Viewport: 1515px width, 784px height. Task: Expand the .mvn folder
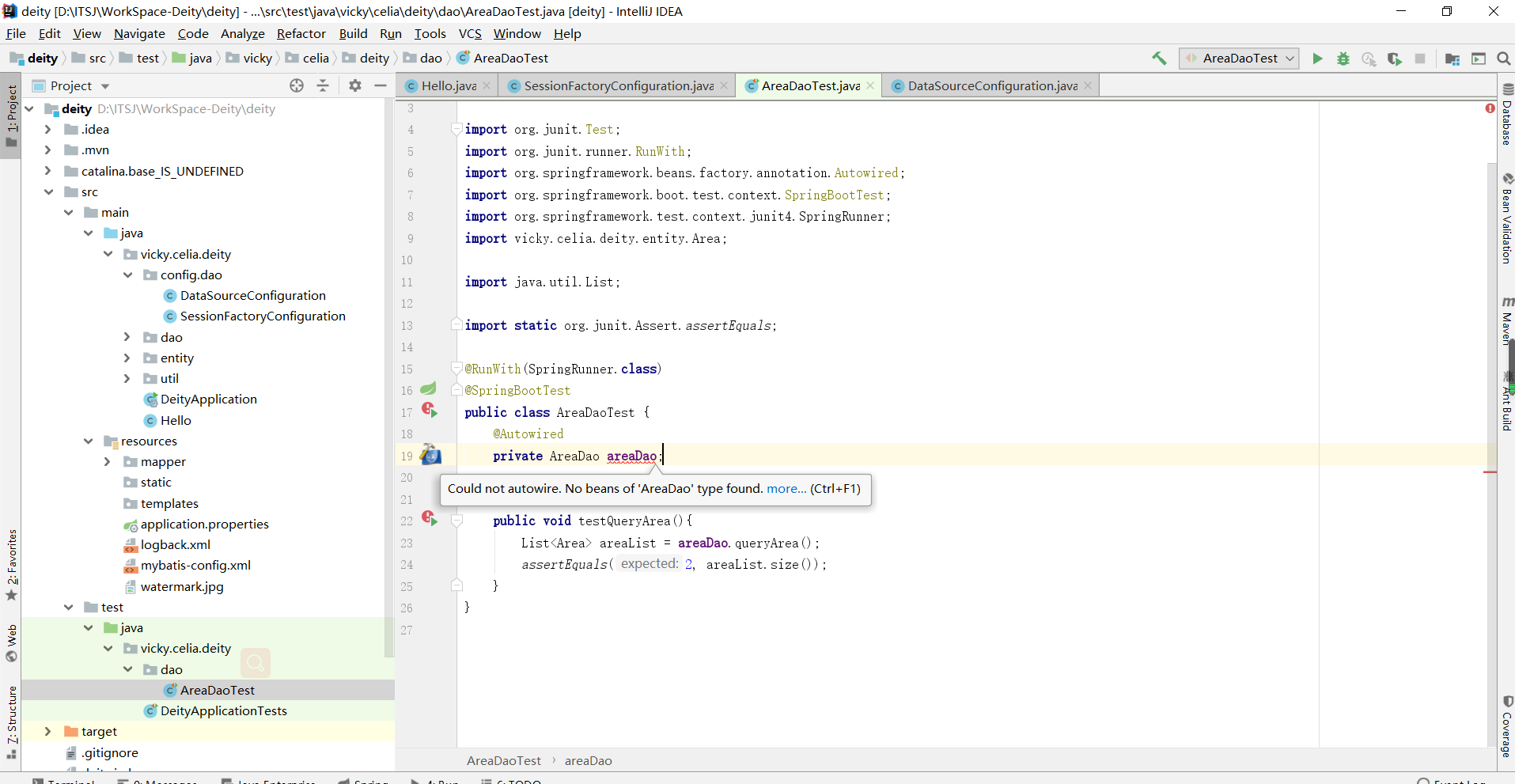47,150
